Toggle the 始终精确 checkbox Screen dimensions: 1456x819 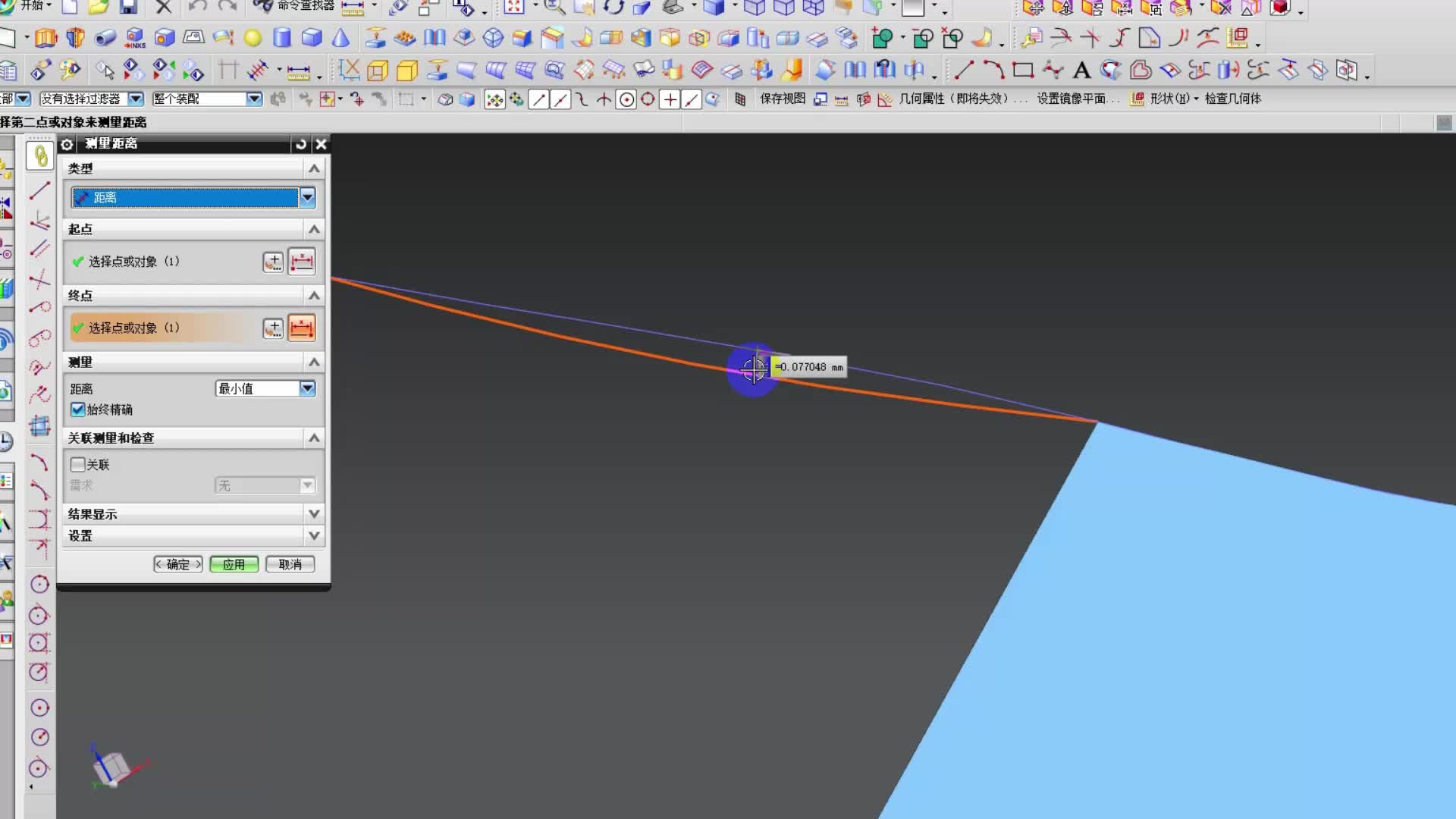click(78, 409)
